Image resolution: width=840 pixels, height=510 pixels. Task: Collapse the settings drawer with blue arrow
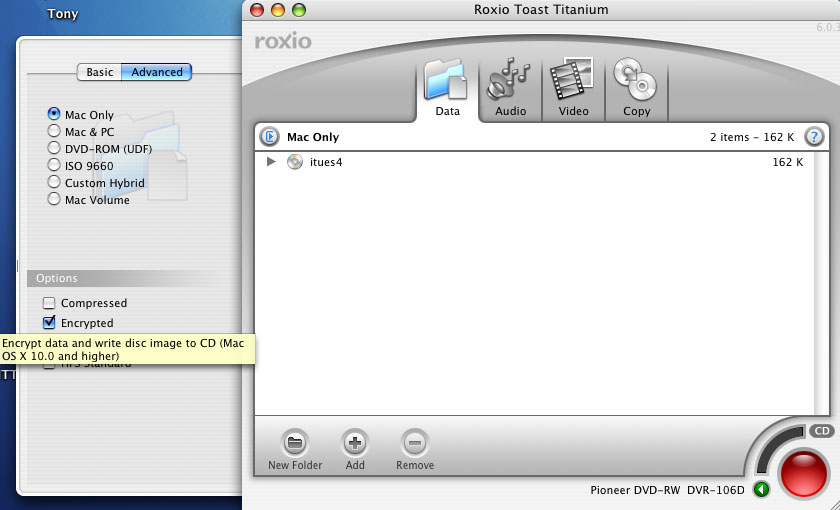(269, 137)
